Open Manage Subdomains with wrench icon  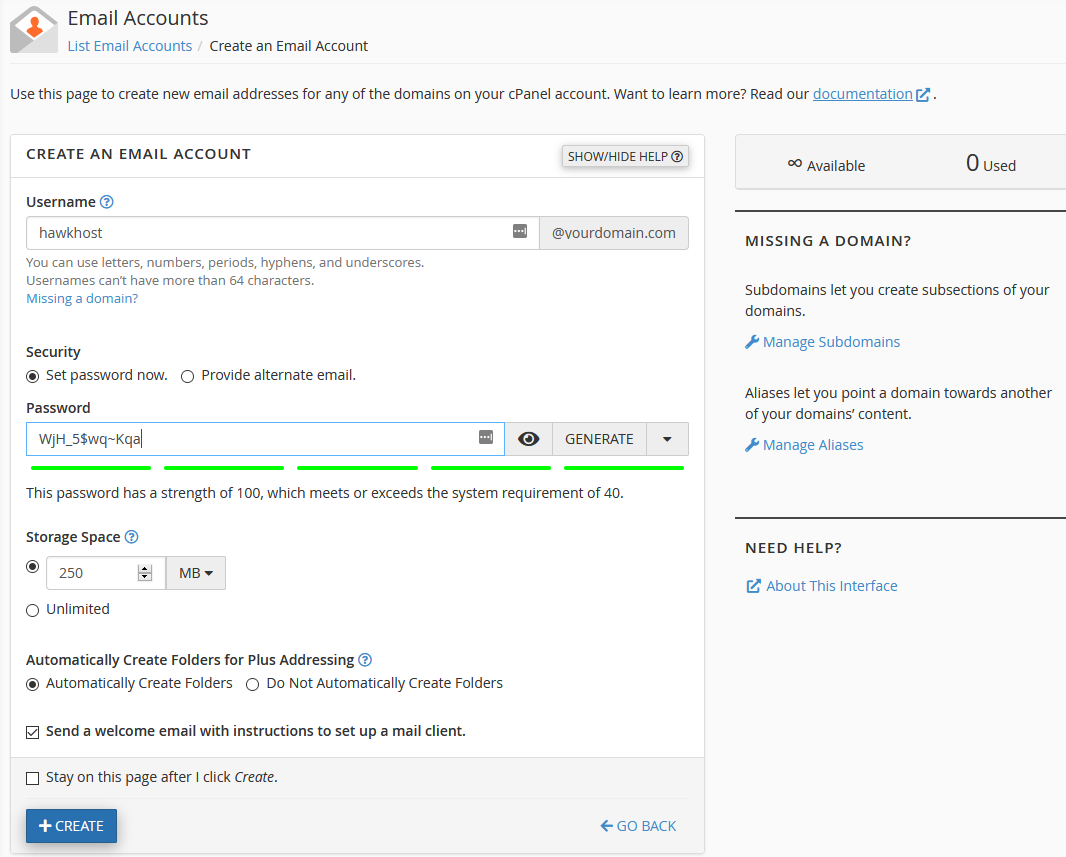(752, 342)
